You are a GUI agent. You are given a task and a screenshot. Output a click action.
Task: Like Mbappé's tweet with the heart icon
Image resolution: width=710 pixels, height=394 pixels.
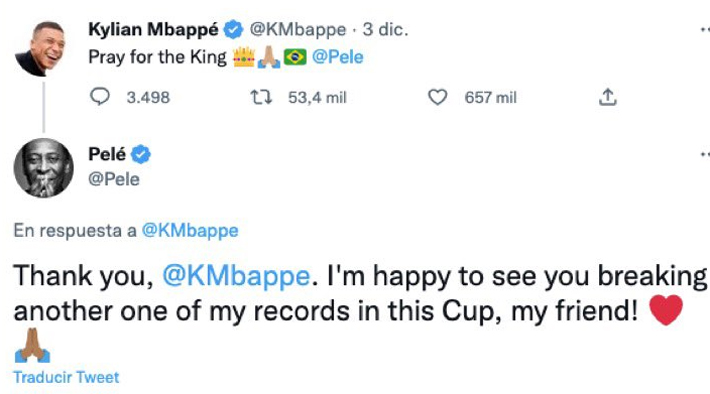(x=437, y=97)
